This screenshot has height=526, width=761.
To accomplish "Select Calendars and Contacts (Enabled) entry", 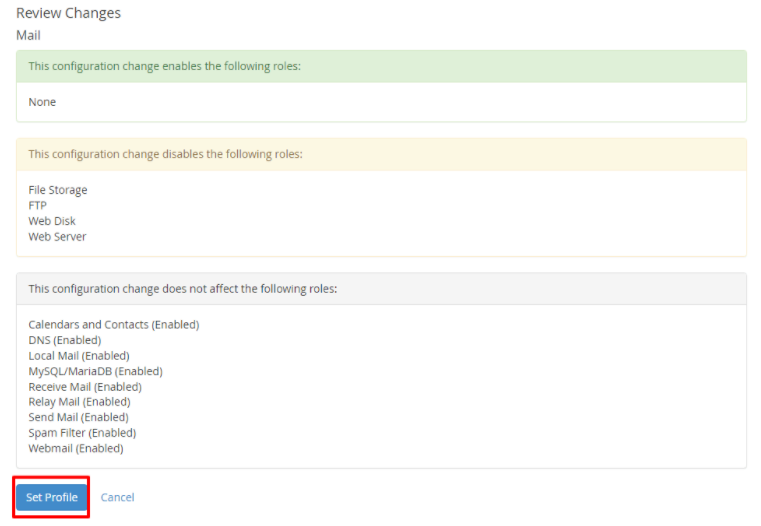I will (114, 325).
